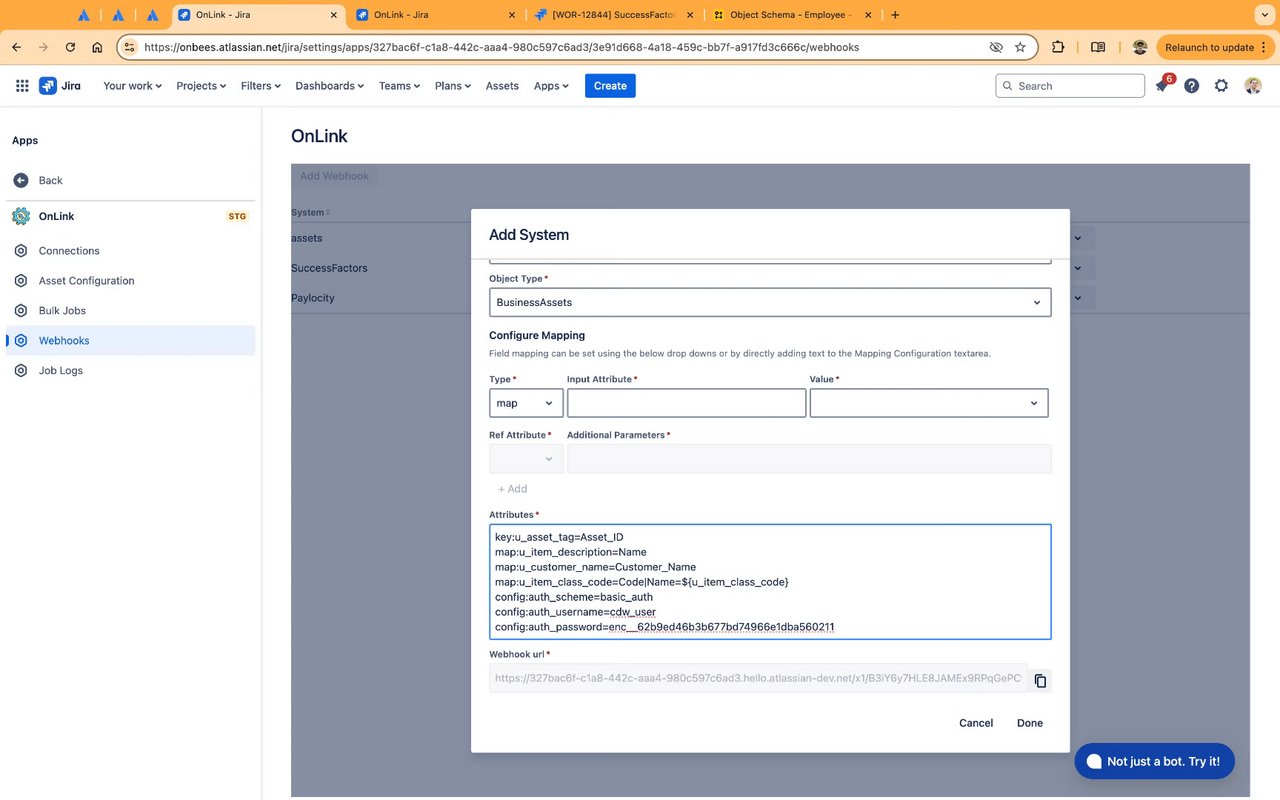Click the Done button

[x=1030, y=723]
